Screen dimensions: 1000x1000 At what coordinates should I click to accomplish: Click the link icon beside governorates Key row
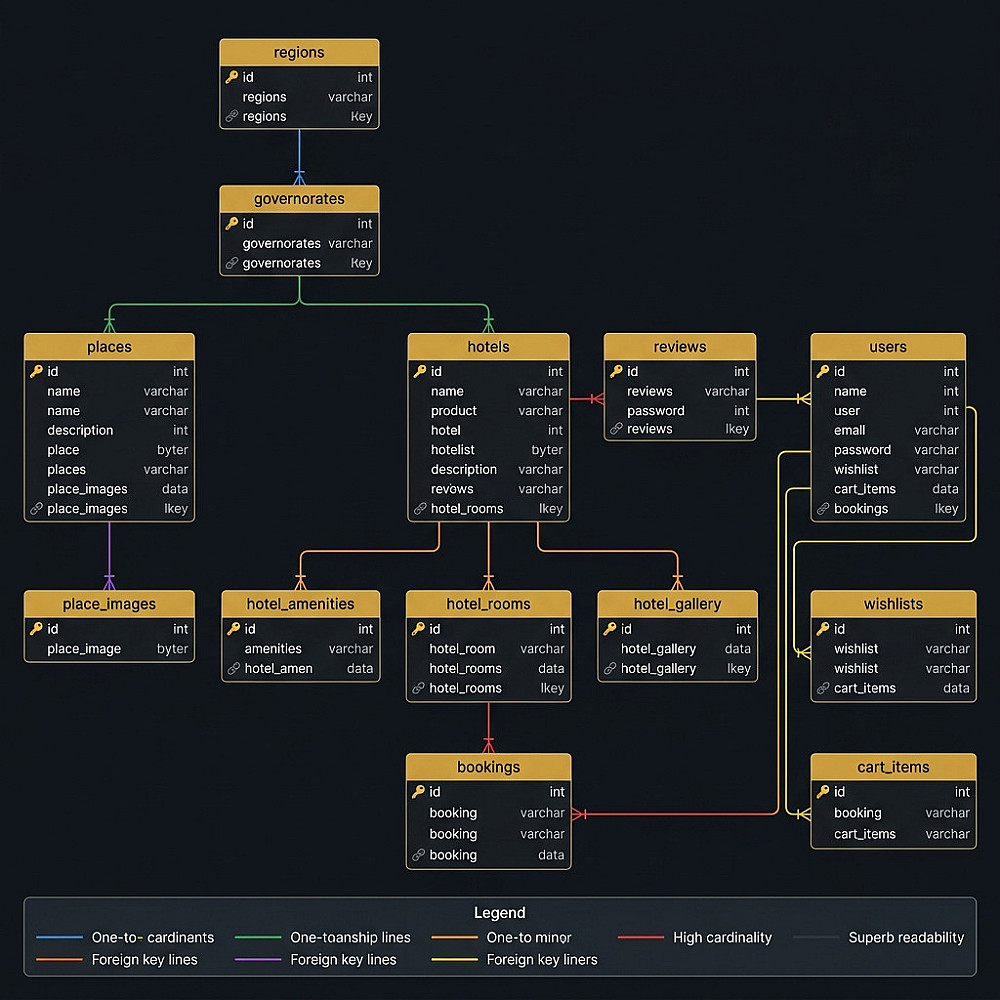click(x=232, y=263)
